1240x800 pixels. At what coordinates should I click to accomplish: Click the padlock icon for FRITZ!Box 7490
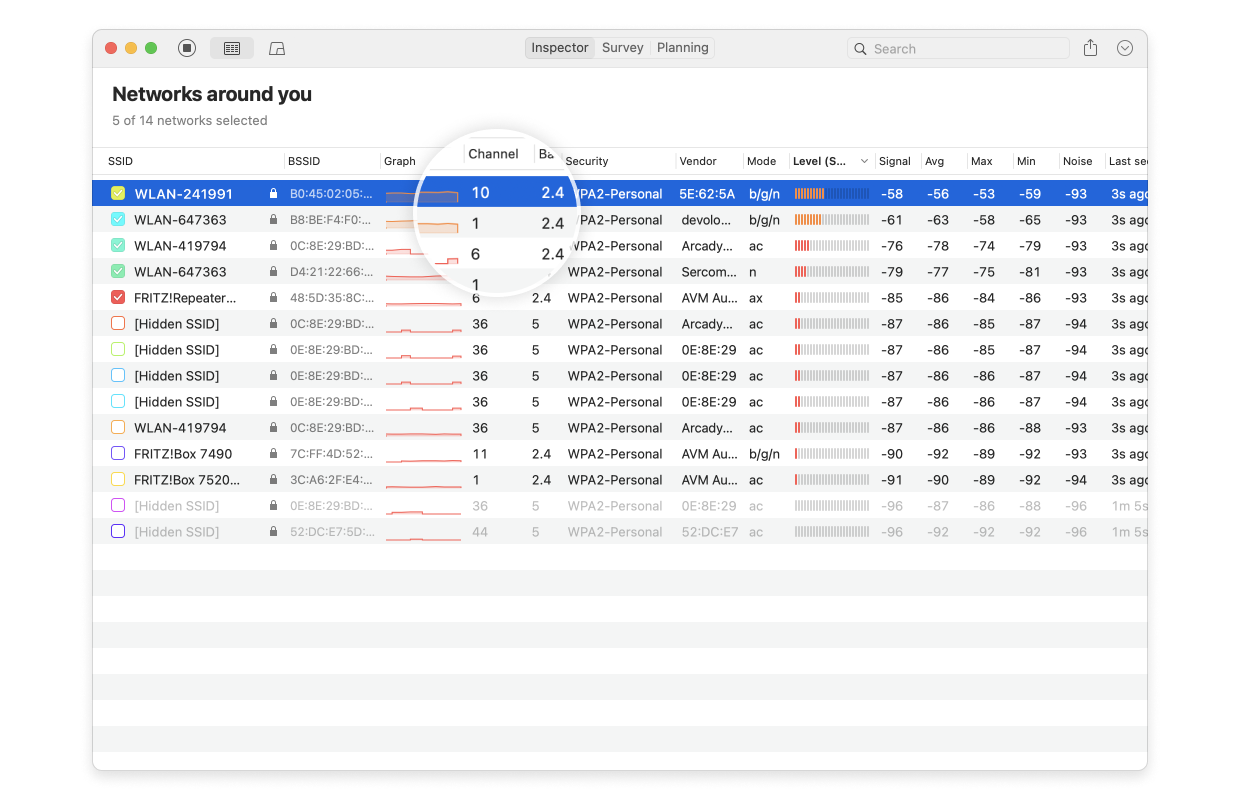coord(274,453)
